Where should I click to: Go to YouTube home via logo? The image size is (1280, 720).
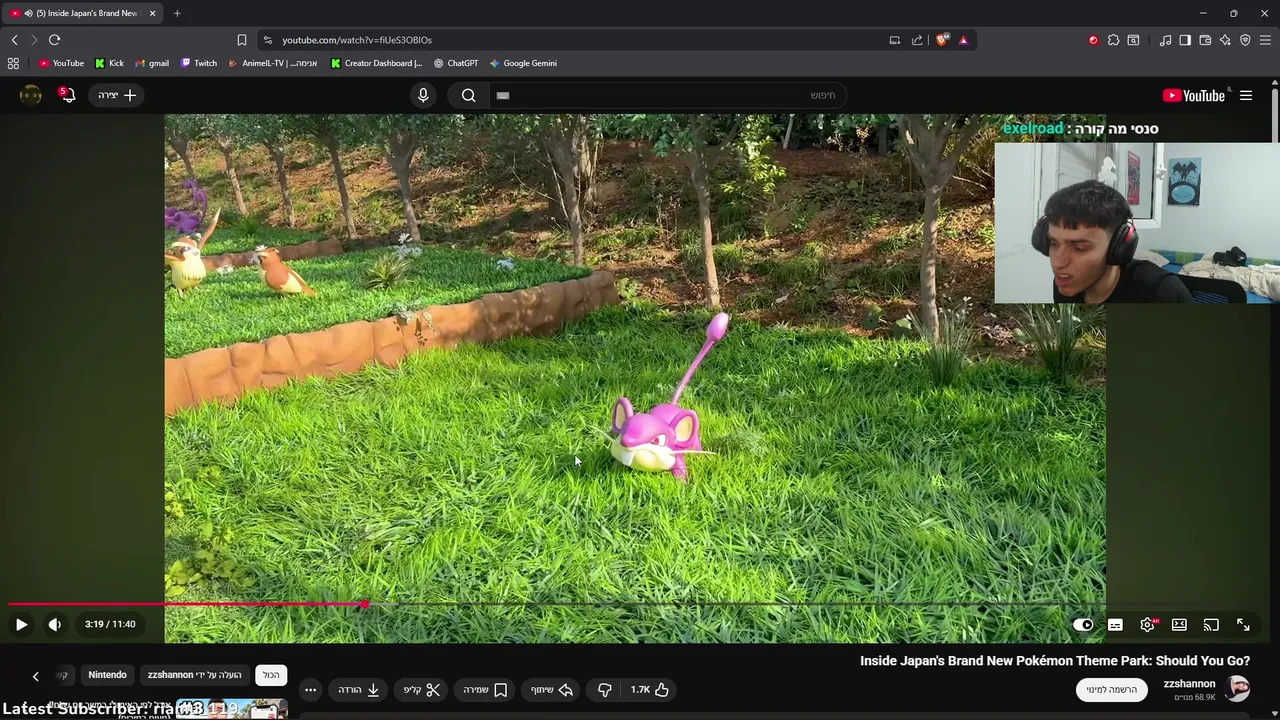click(x=1194, y=95)
